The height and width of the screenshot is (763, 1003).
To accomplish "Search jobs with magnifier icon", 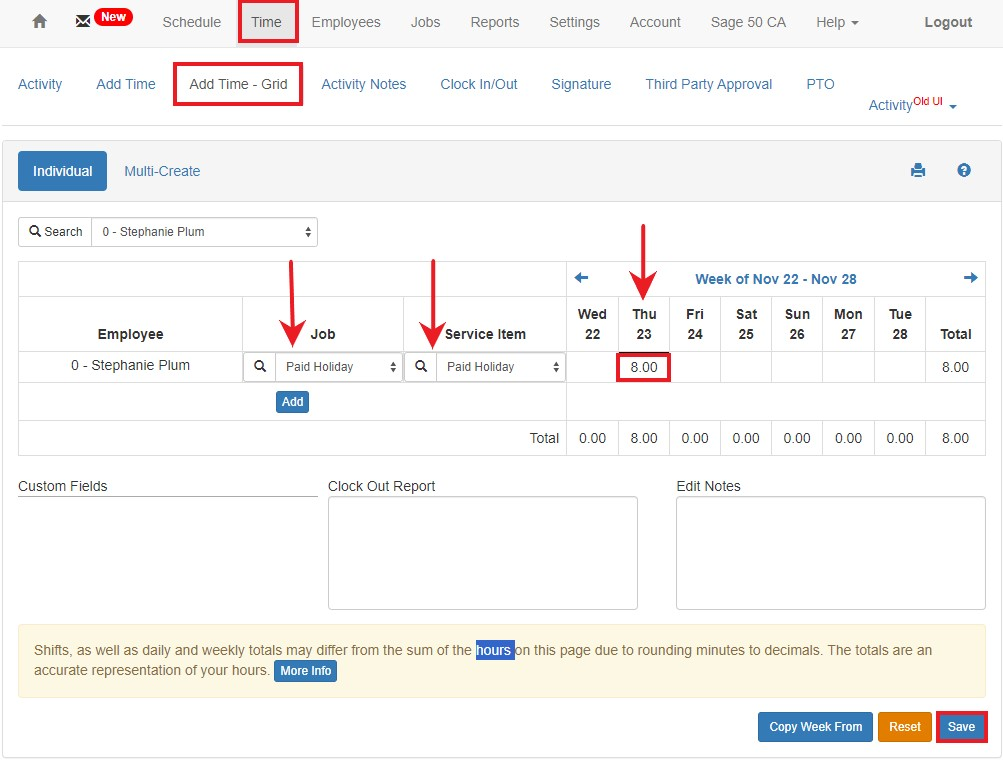I will tap(260, 366).
